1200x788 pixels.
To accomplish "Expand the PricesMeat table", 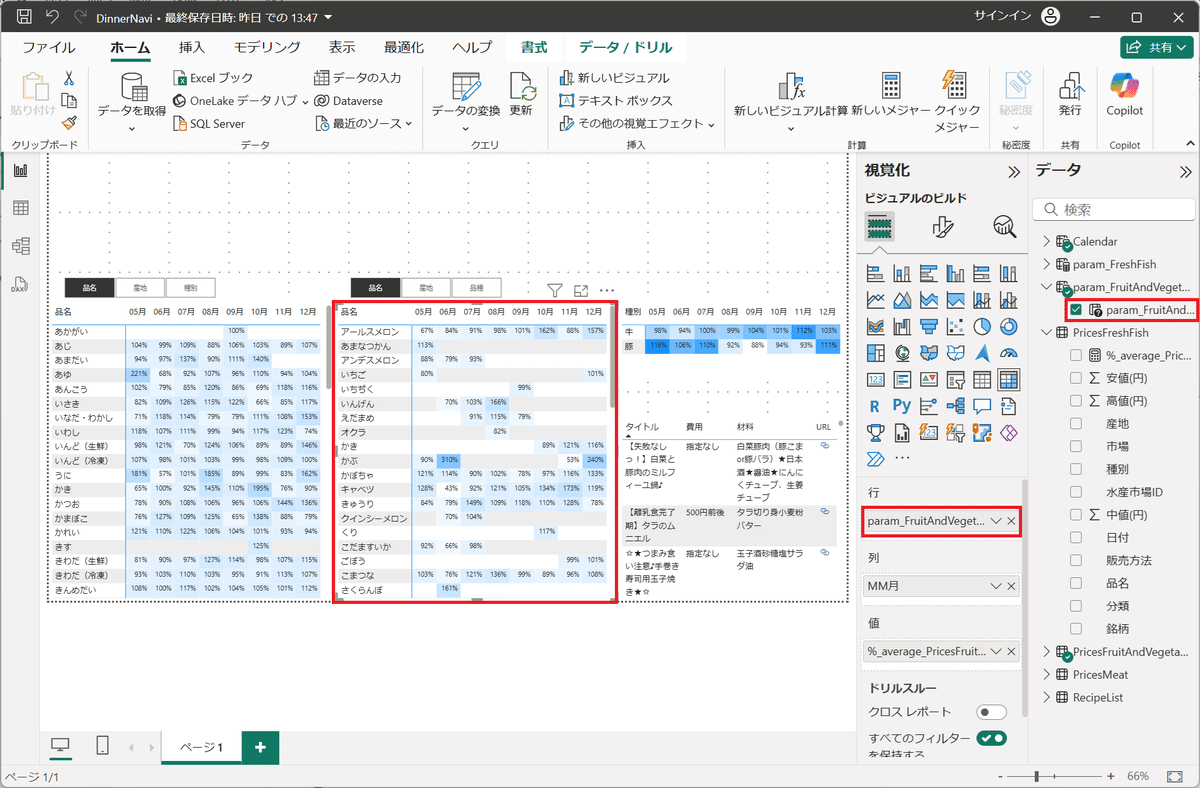I will pyautogui.click(x=1047, y=674).
